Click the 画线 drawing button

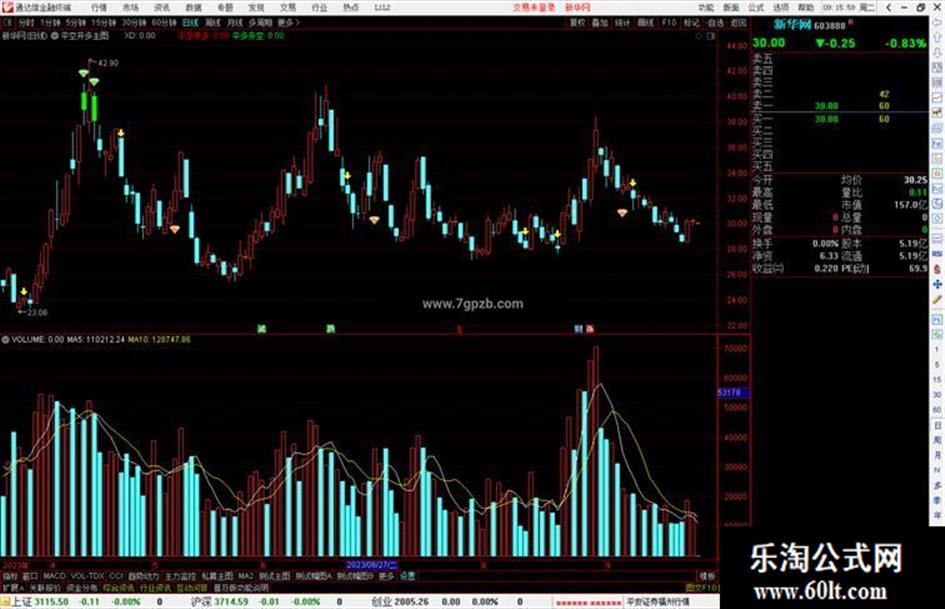tap(645, 22)
